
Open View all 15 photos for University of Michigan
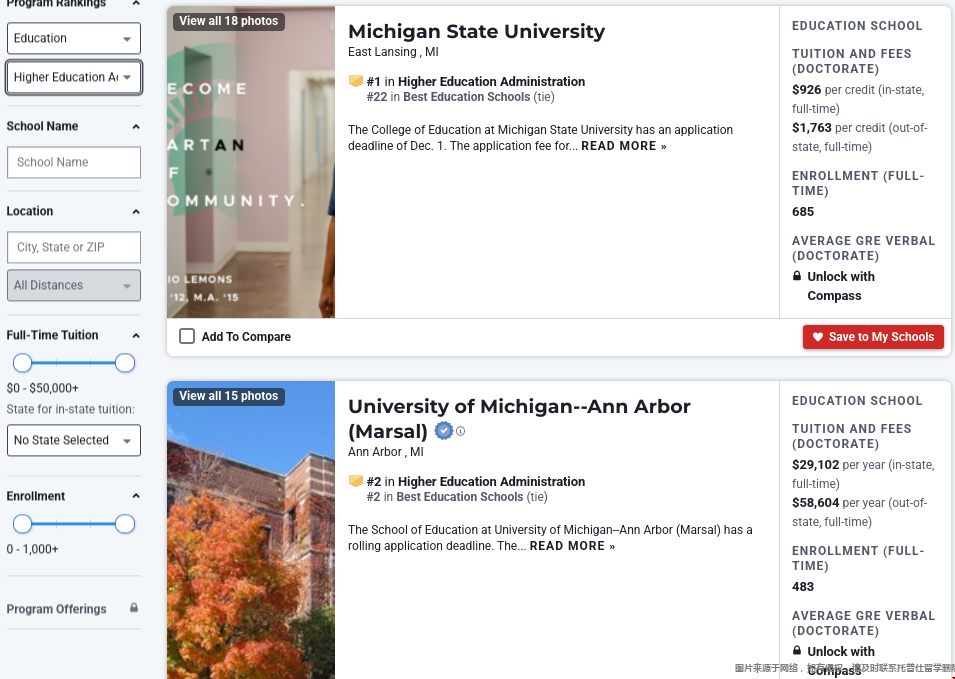(228, 396)
